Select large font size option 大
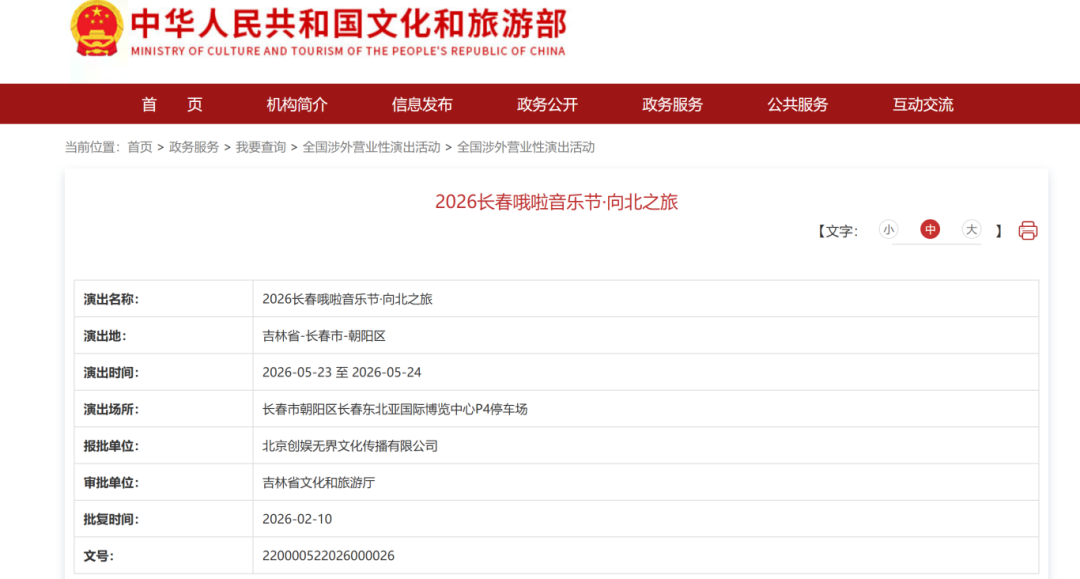The image size is (1080, 579). pyautogui.click(x=971, y=230)
